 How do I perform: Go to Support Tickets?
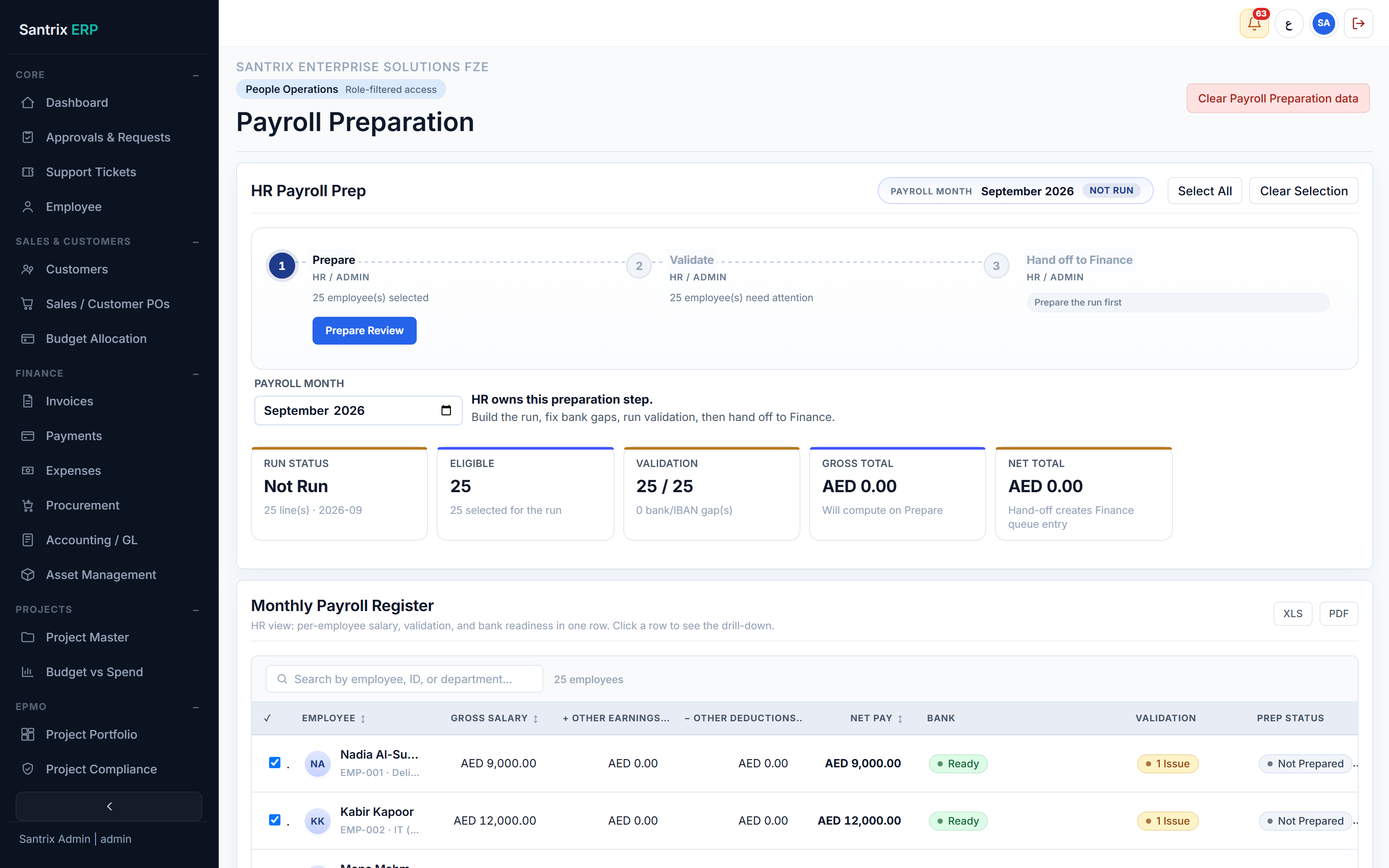click(109, 172)
